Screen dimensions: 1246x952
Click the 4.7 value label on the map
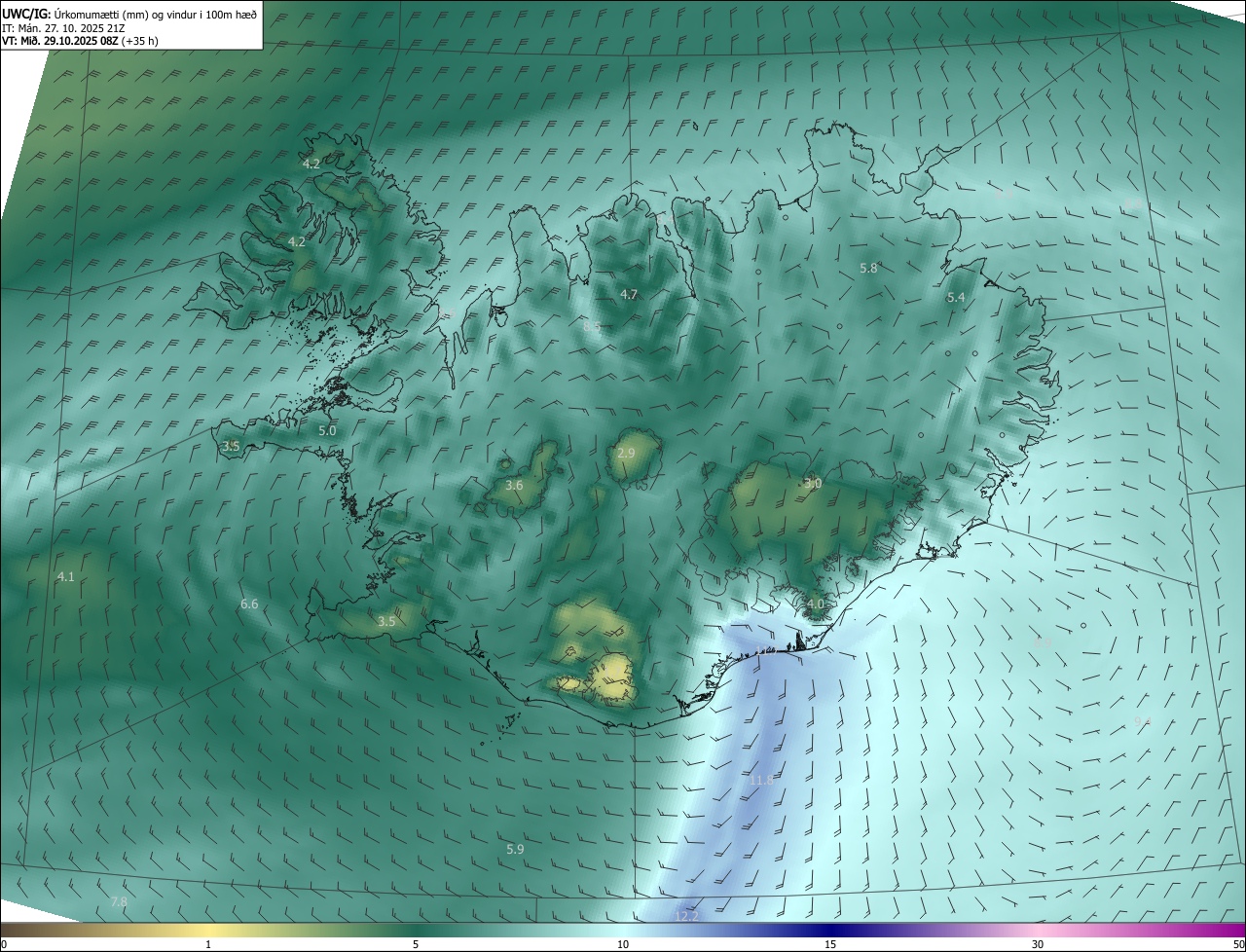pos(629,294)
